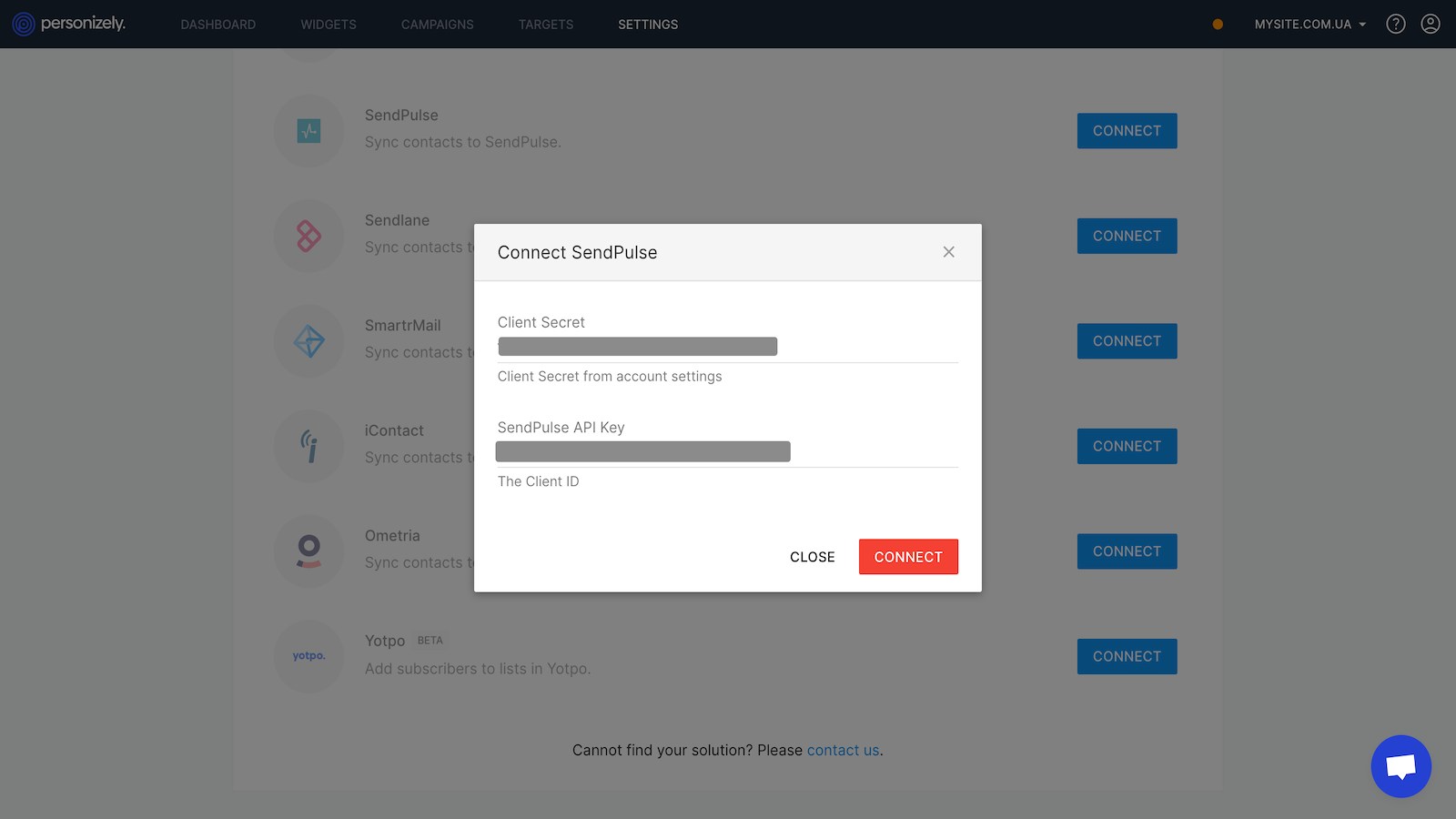The width and height of the screenshot is (1456, 819).
Task: Click the iContact integration icon
Action: tap(309, 447)
